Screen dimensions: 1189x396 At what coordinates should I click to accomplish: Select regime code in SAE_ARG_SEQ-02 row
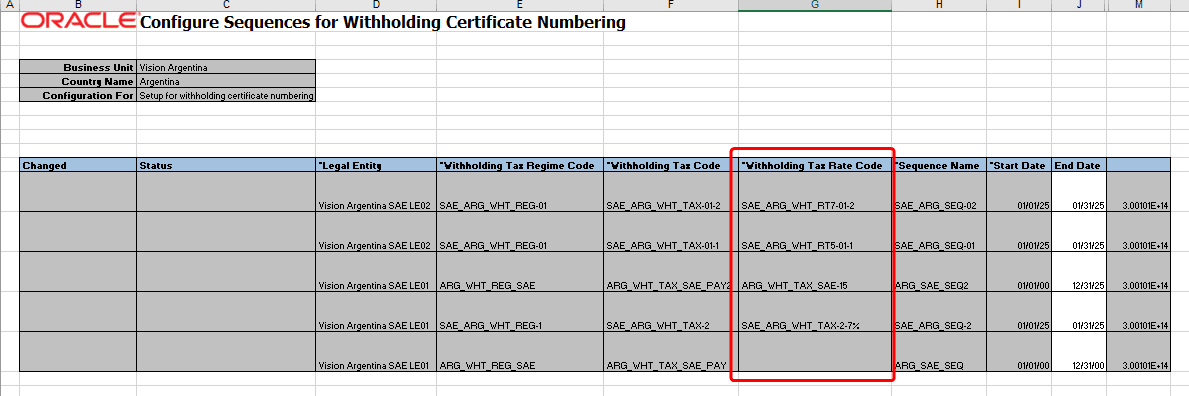(x=520, y=192)
